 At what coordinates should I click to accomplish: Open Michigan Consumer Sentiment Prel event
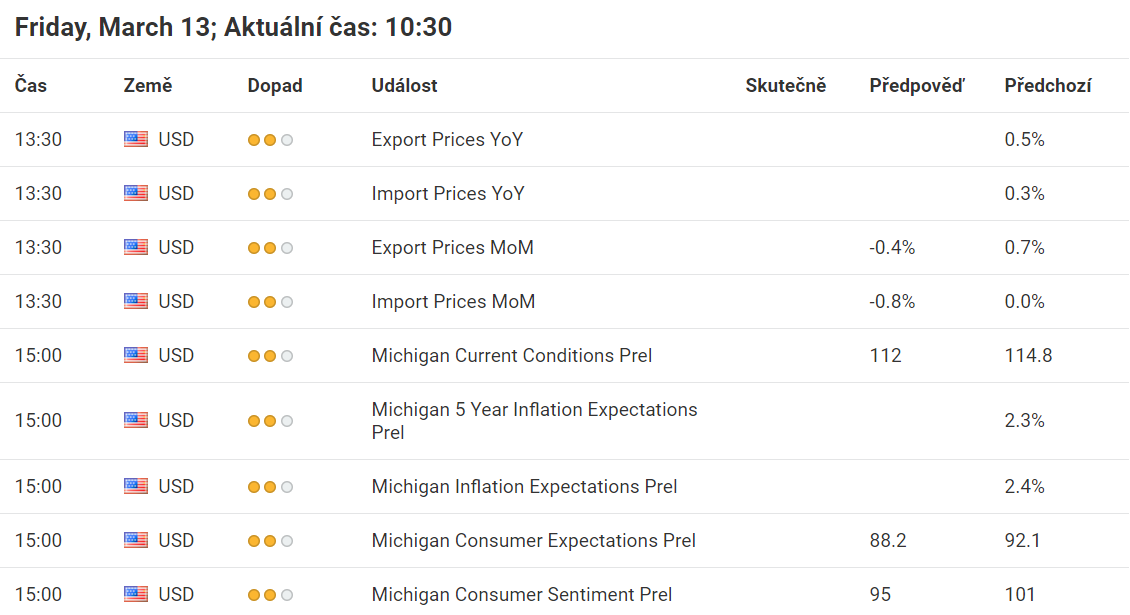click(x=522, y=594)
